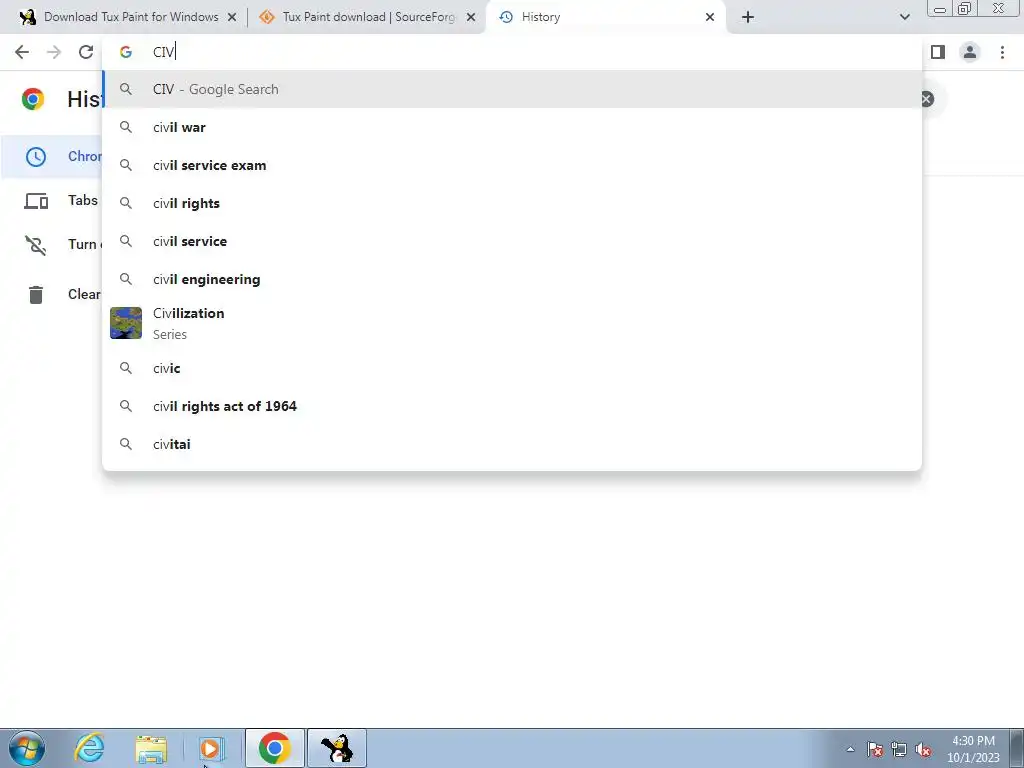Open the Tabs from other devices icon
This screenshot has width=1024, height=768.
click(36, 200)
